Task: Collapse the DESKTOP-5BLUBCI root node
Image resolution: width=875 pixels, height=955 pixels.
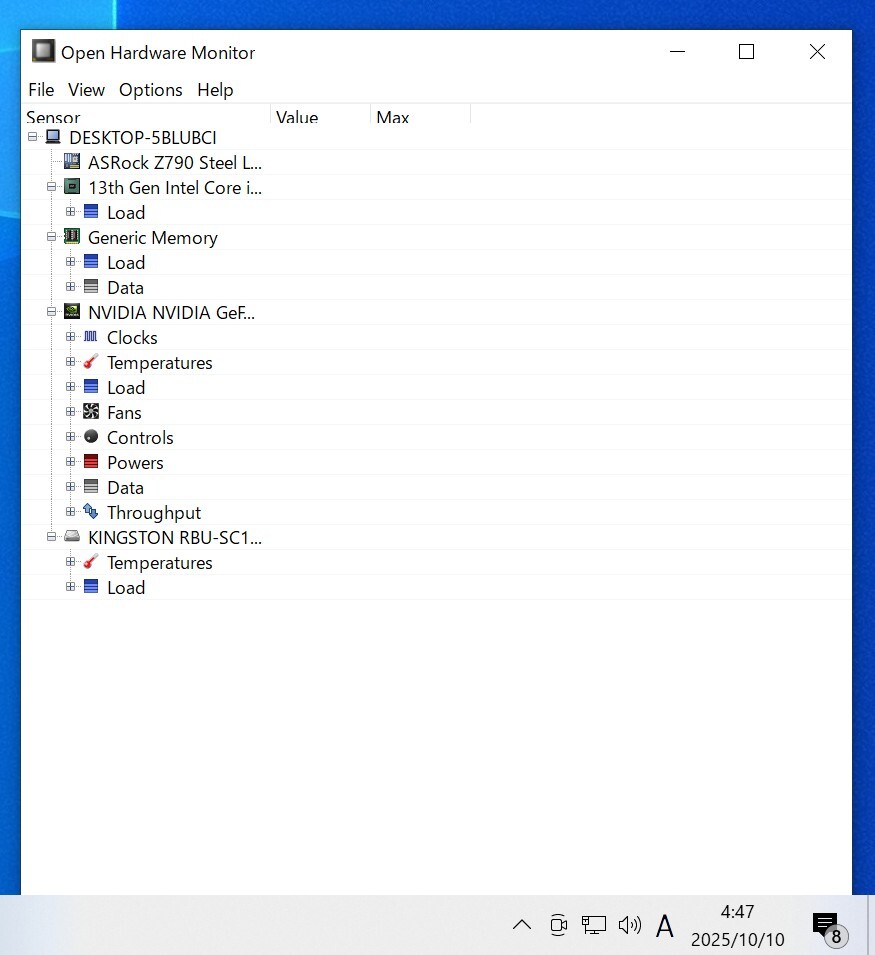Action: 32,137
